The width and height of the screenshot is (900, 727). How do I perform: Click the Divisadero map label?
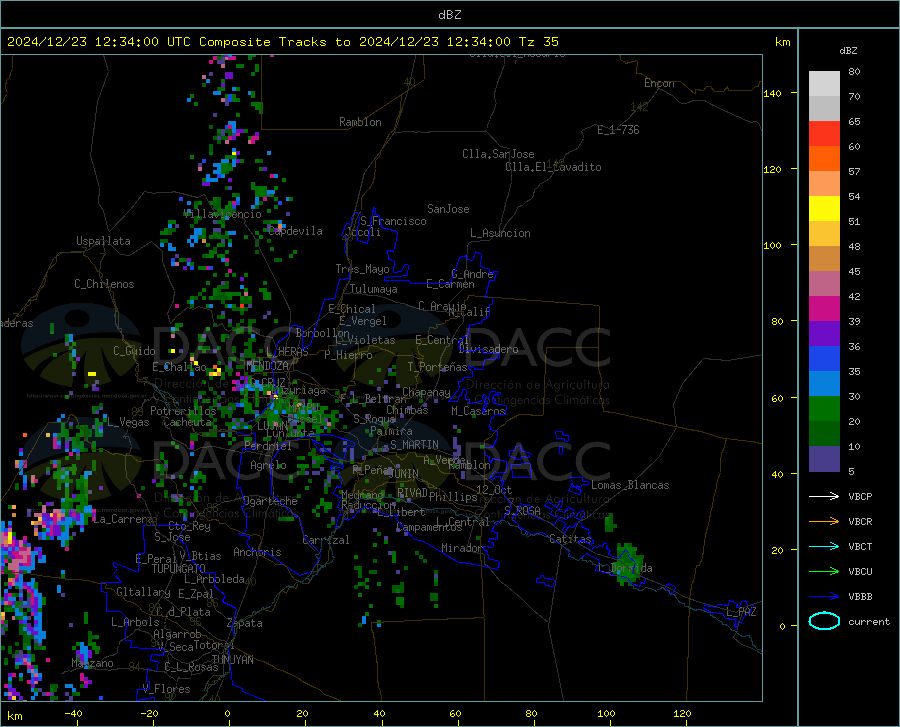488,349
